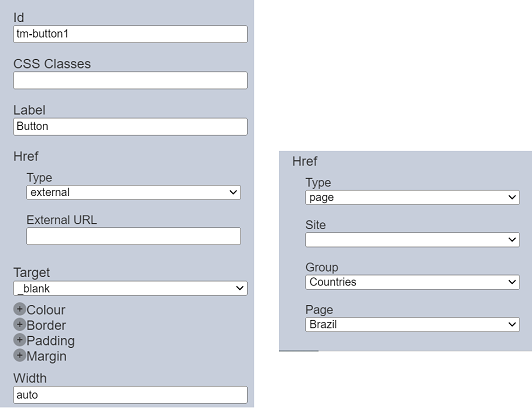Image resolution: width=532 pixels, height=408 pixels.
Task: Click the Border section label
Action: 46,326
